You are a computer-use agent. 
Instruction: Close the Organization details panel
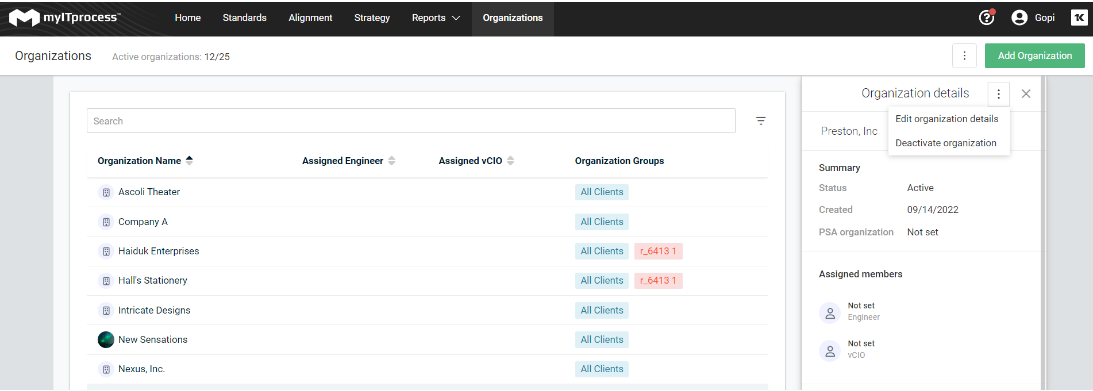point(1026,93)
